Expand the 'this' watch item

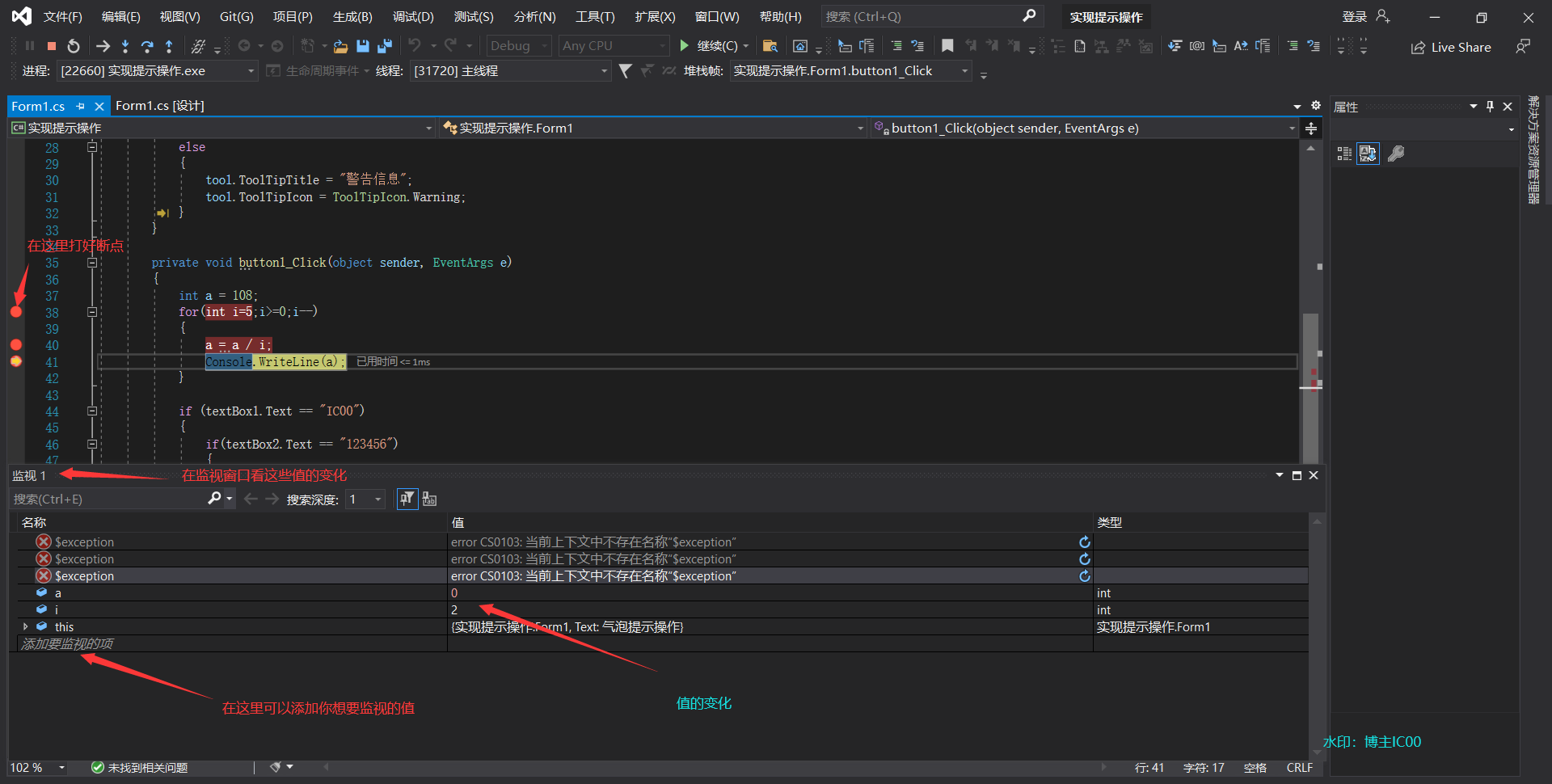pyautogui.click(x=26, y=626)
